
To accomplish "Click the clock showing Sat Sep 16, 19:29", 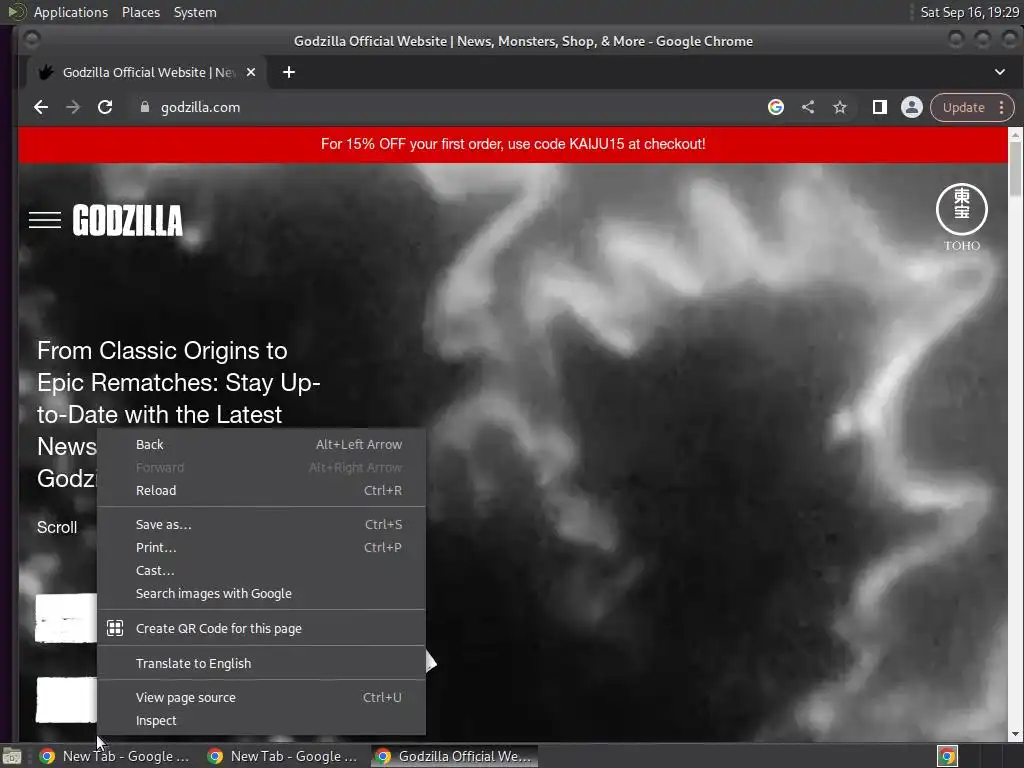I will pyautogui.click(x=969, y=12).
